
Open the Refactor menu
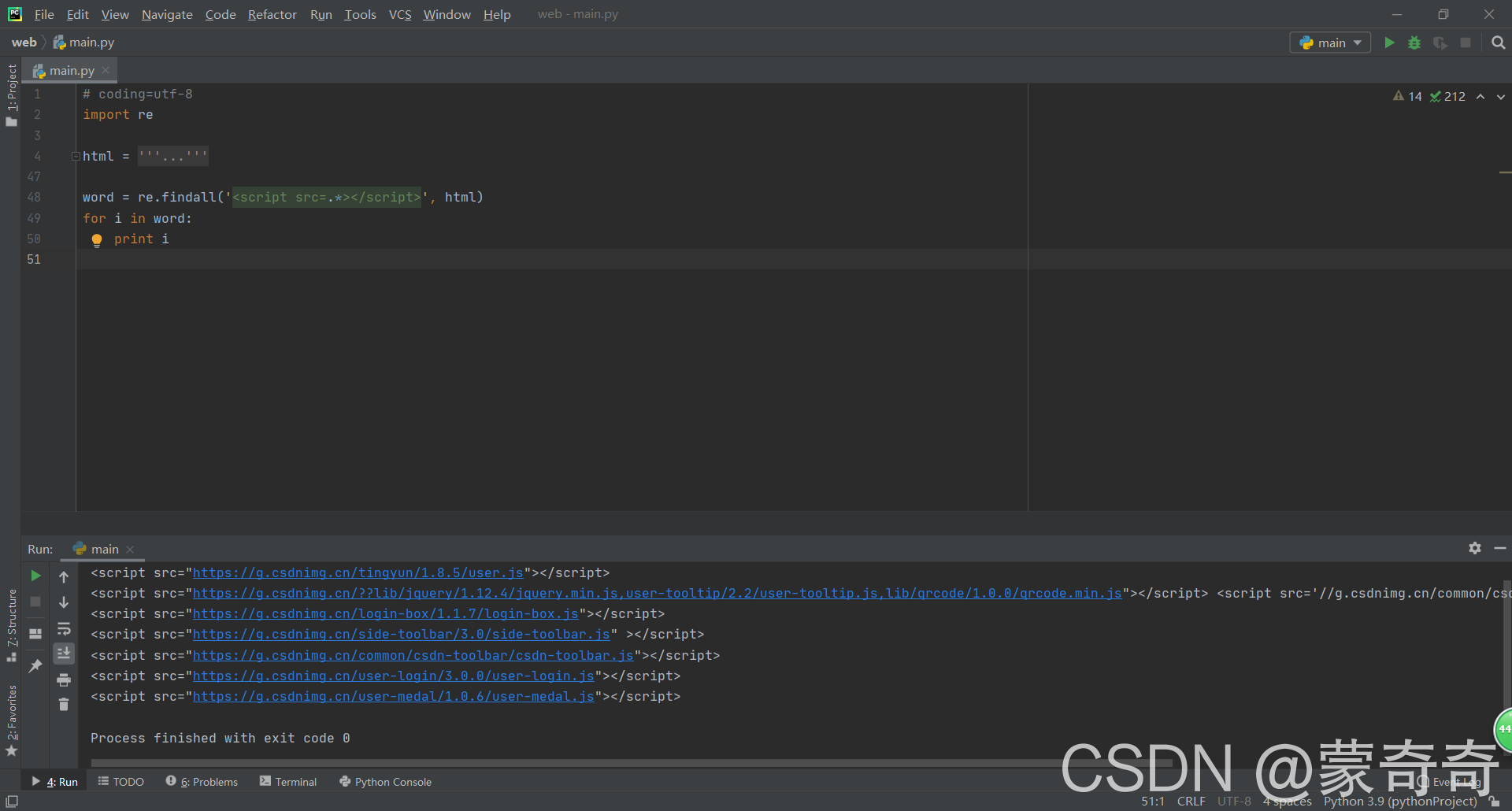point(272,14)
